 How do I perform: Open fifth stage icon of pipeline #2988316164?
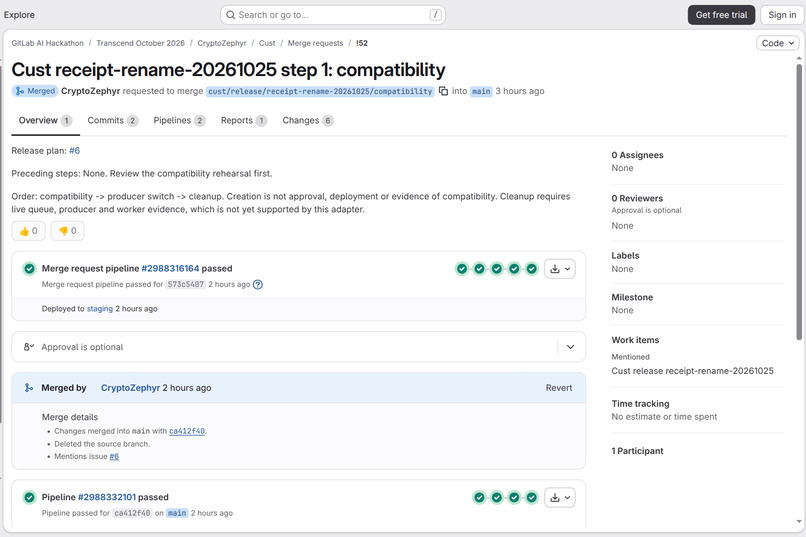pos(532,269)
